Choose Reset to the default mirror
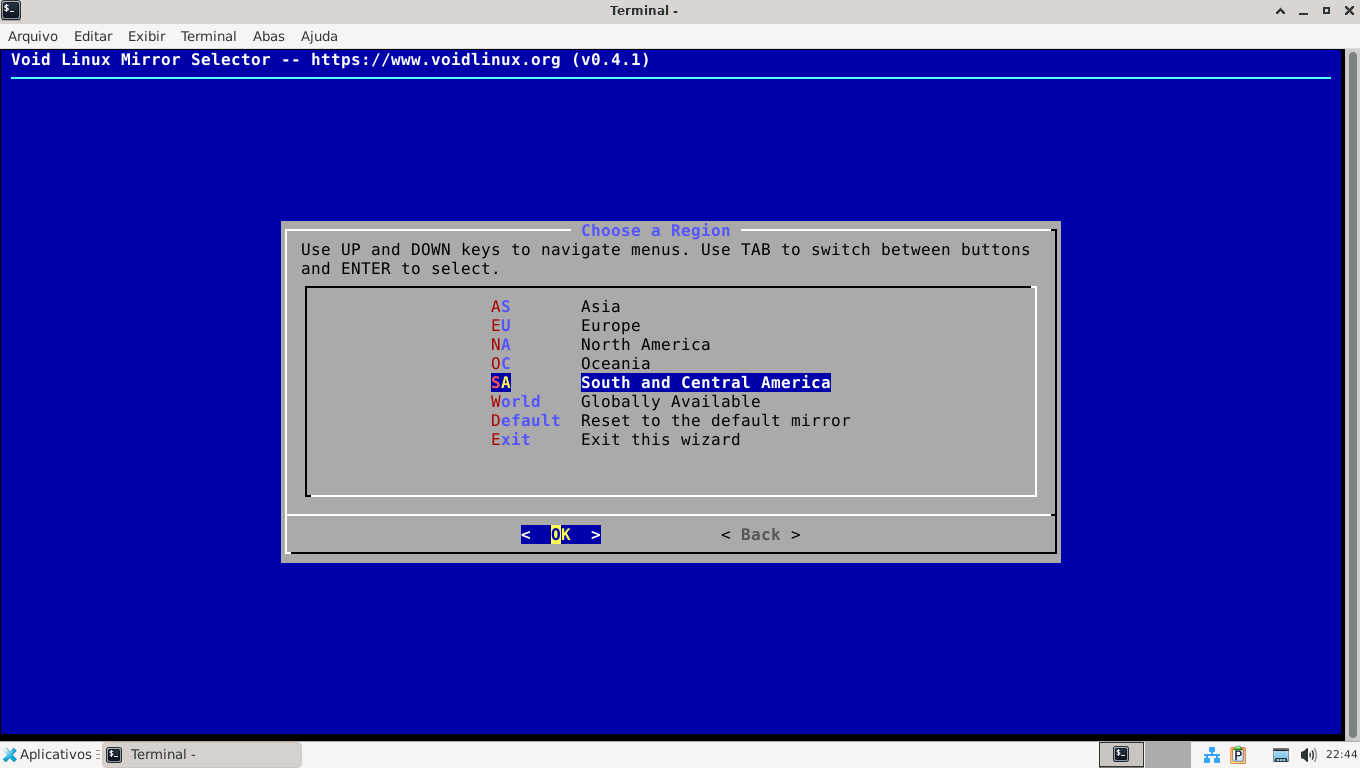1360x768 pixels. click(715, 421)
